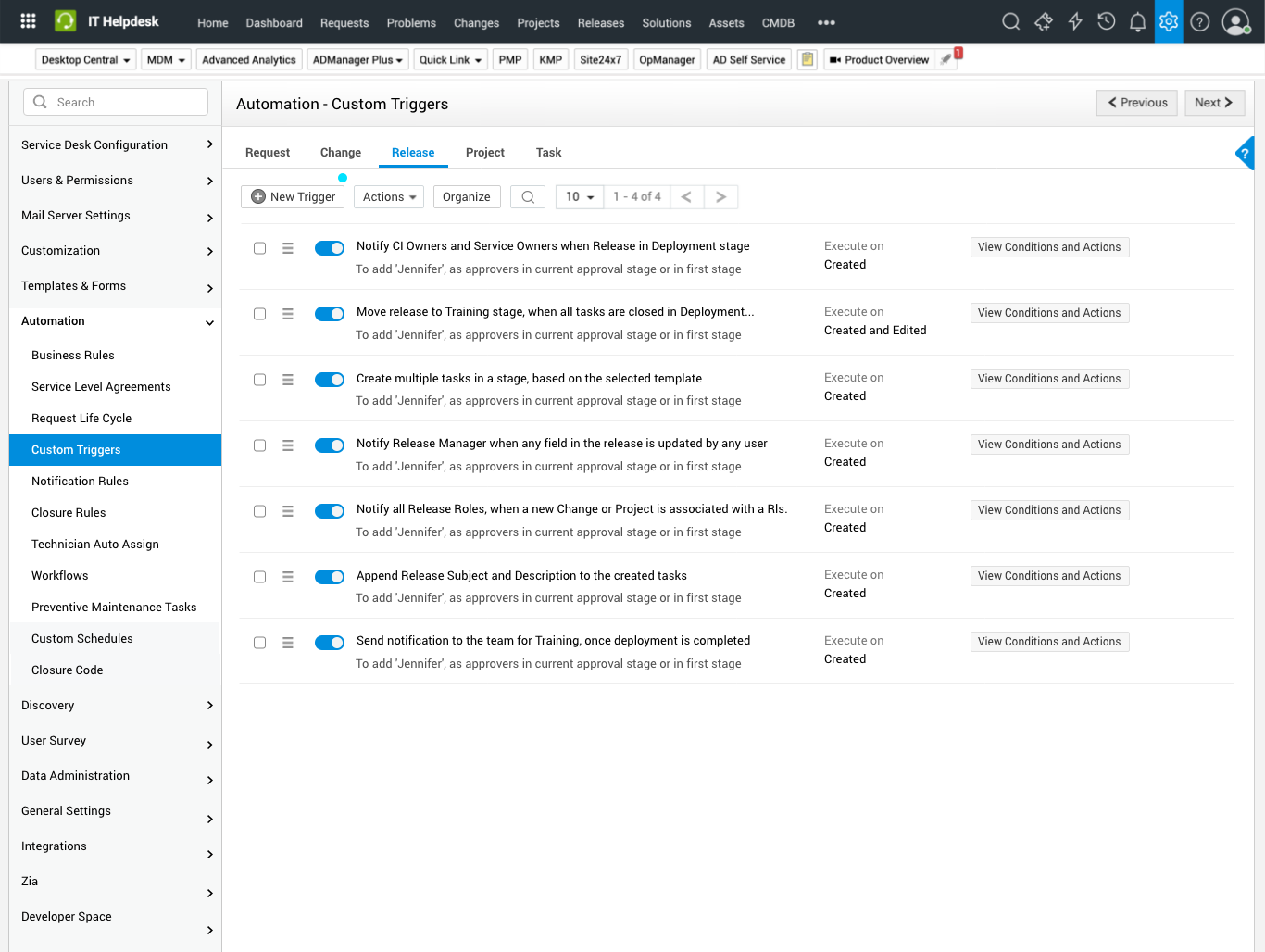Disable the 'Append Release Subject' trigger toggle

pyautogui.click(x=329, y=576)
